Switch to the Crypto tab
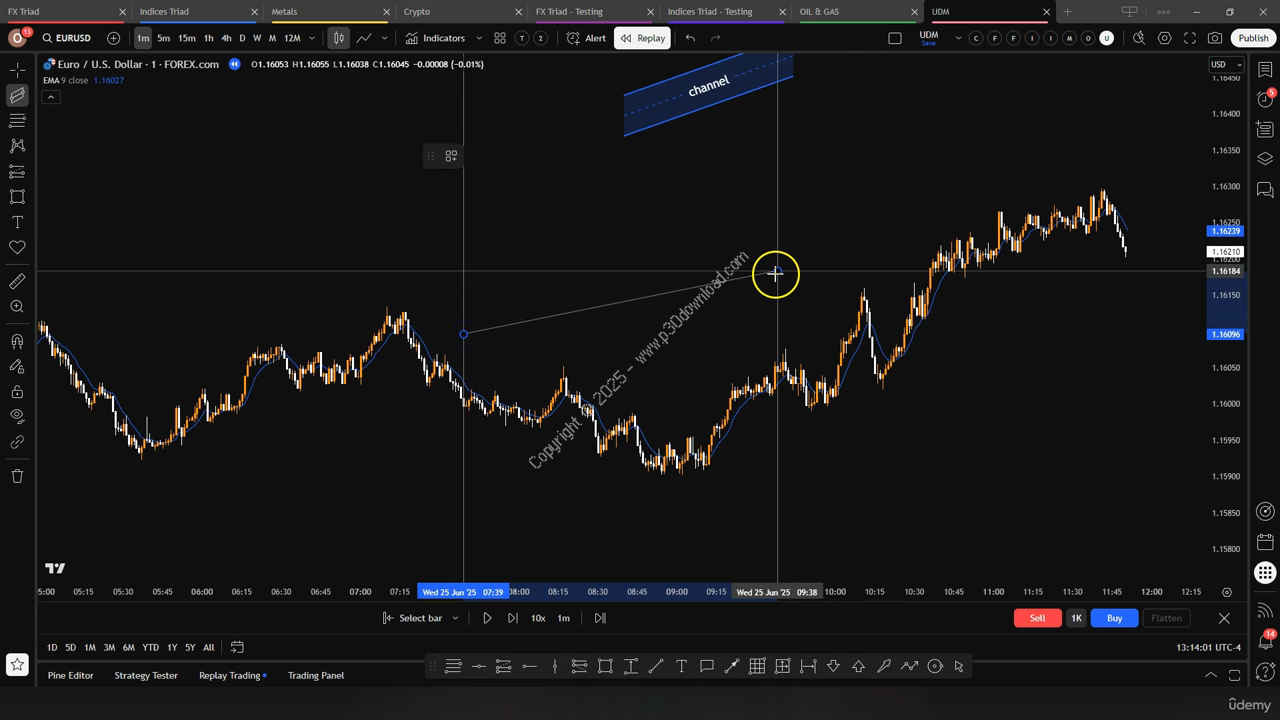This screenshot has width=1280, height=720. (417, 12)
